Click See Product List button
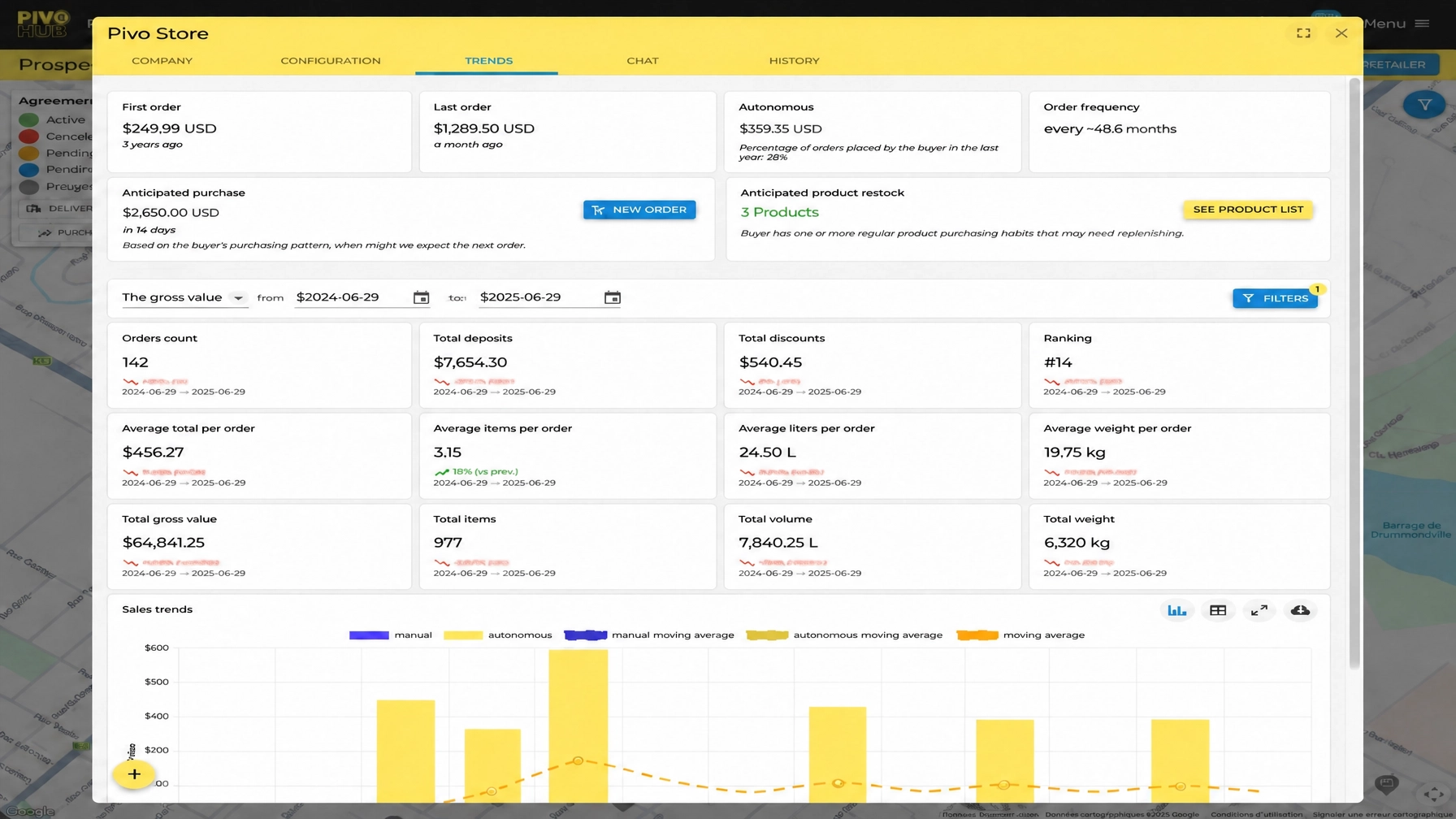This screenshot has width=1456, height=819. coord(1247,210)
